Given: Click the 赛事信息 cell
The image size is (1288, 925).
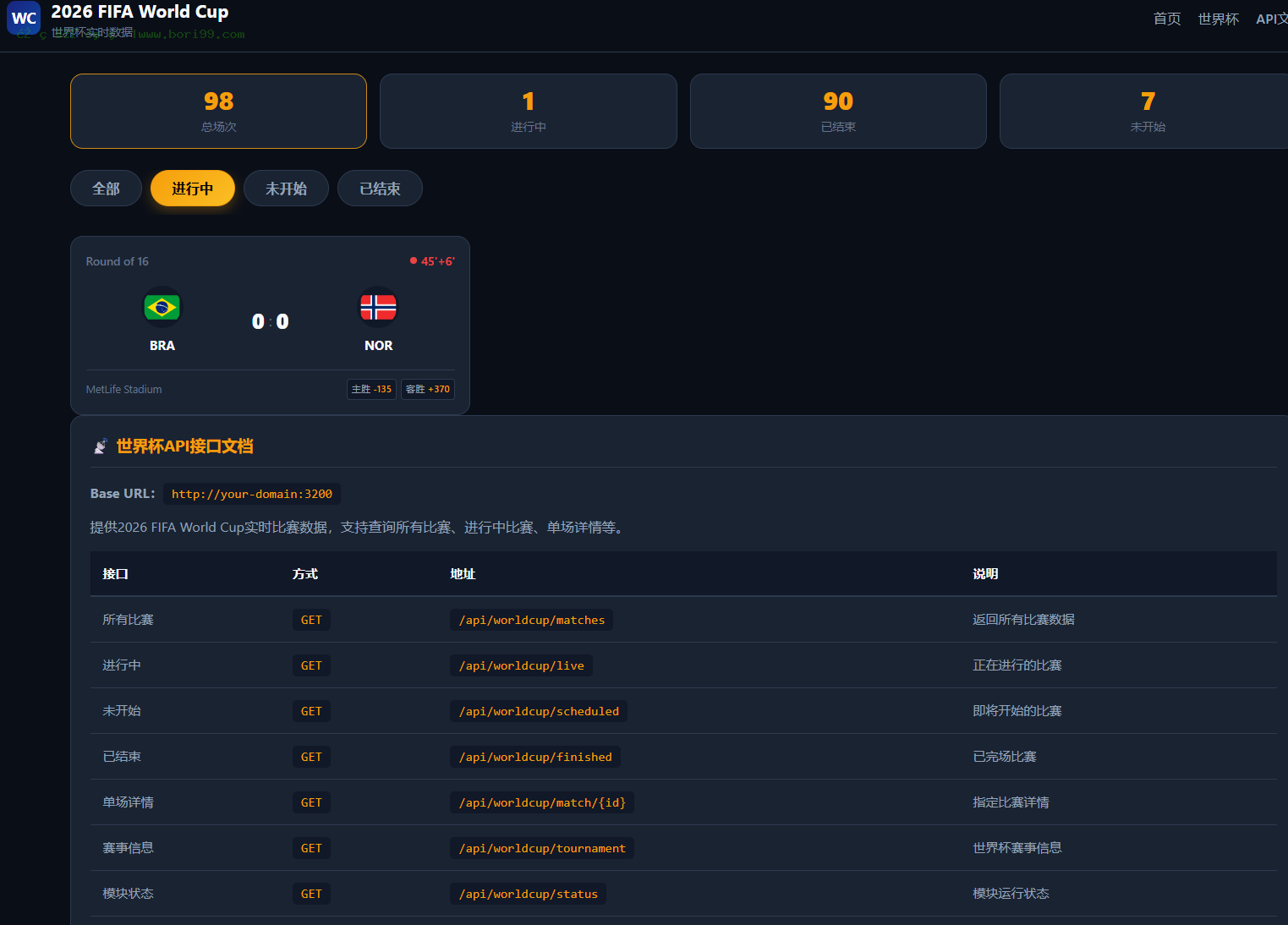Looking at the screenshot, I should [x=128, y=848].
